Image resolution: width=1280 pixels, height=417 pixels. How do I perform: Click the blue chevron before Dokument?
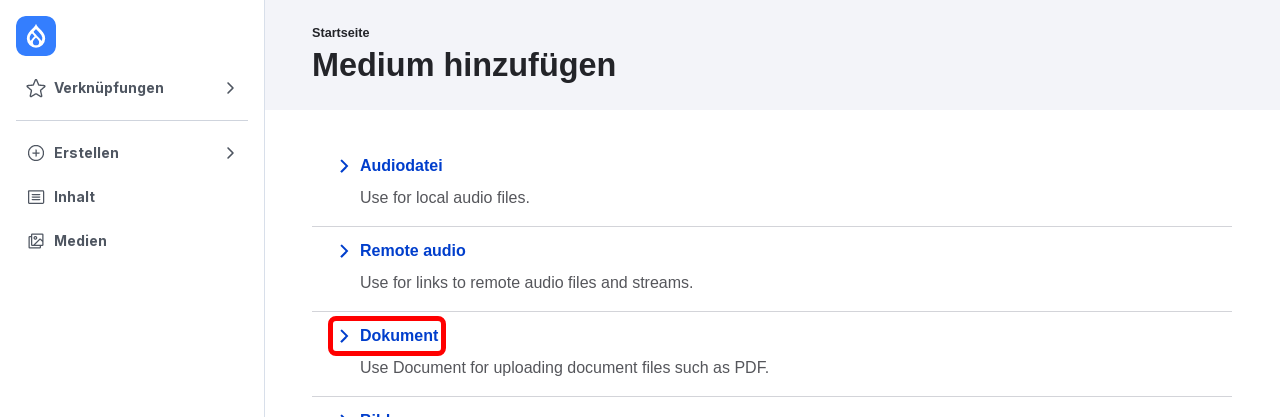(x=344, y=336)
